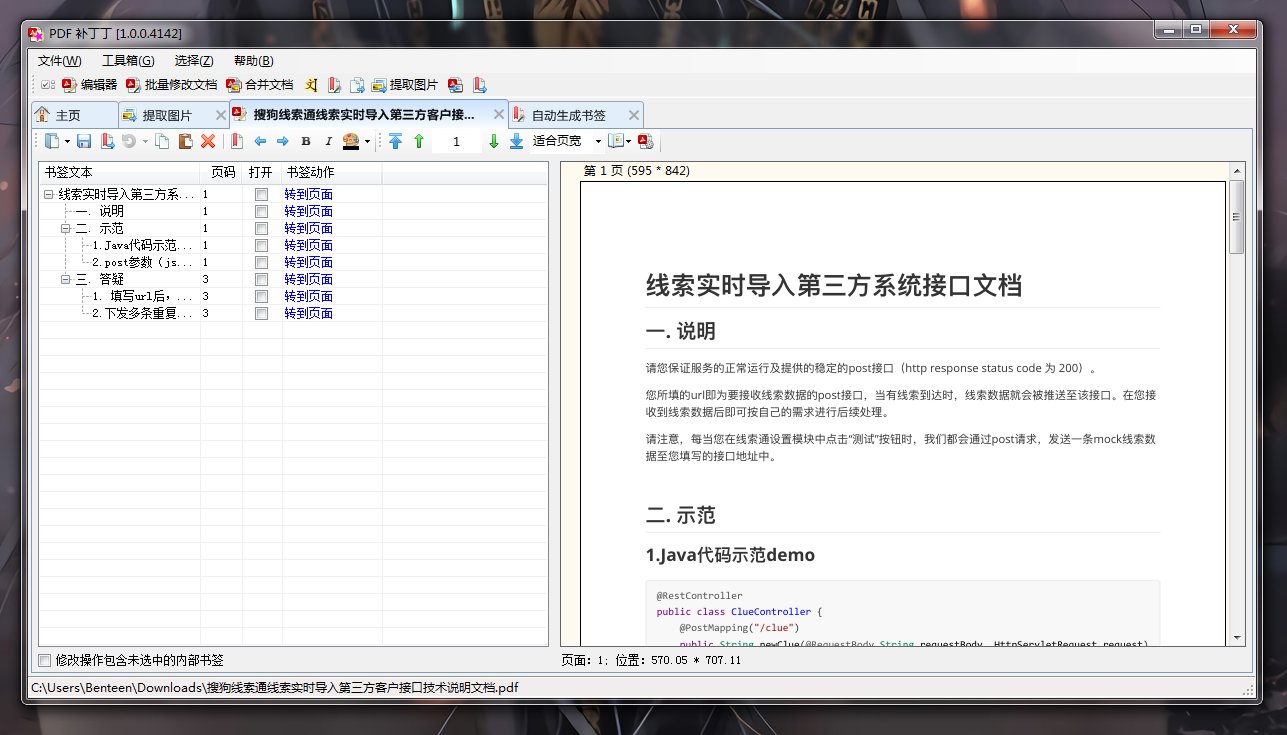Open 批量修改文档 batch modify tool
This screenshot has height=735, width=1287.
pos(171,85)
